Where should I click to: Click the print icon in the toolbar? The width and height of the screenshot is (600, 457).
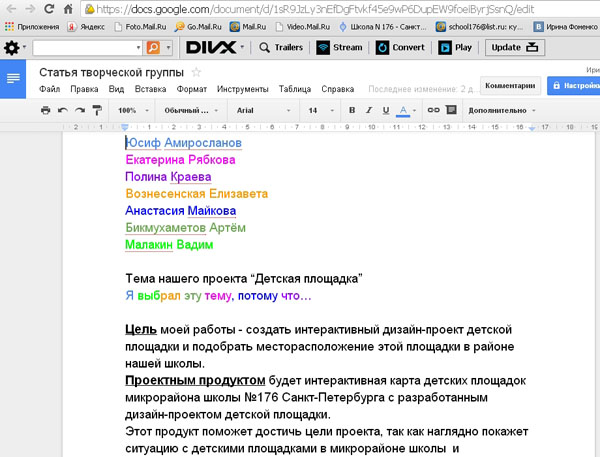tap(45, 110)
